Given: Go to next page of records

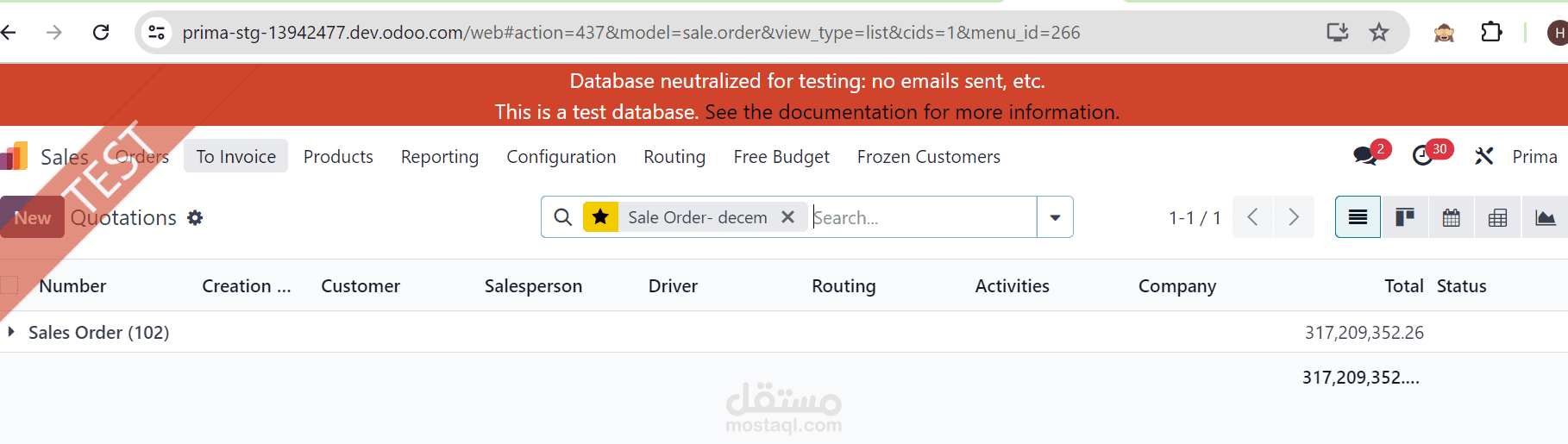Looking at the screenshot, I should click(1294, 217).
